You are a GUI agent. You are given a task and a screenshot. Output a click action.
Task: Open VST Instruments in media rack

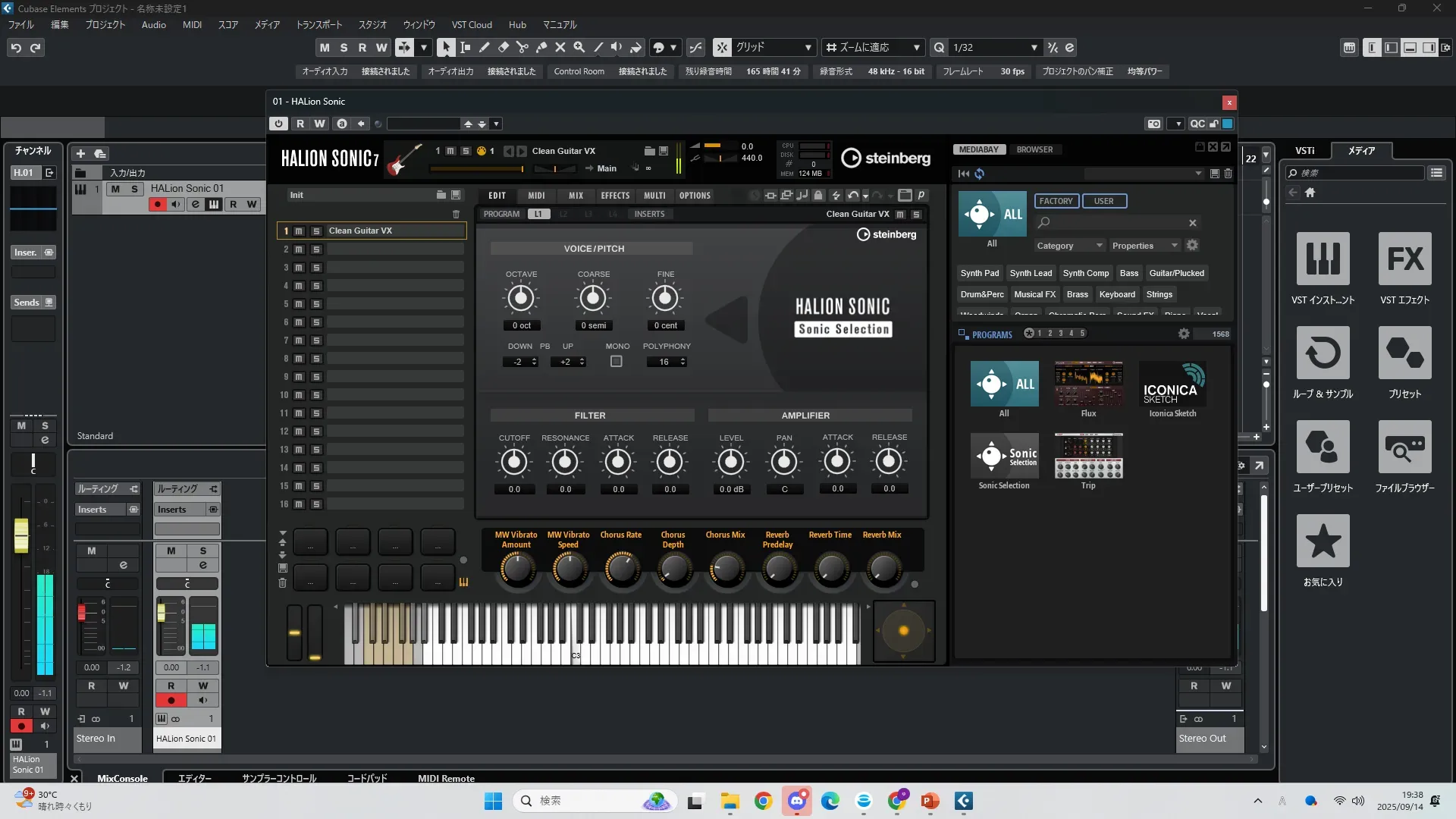[1323, 259]
